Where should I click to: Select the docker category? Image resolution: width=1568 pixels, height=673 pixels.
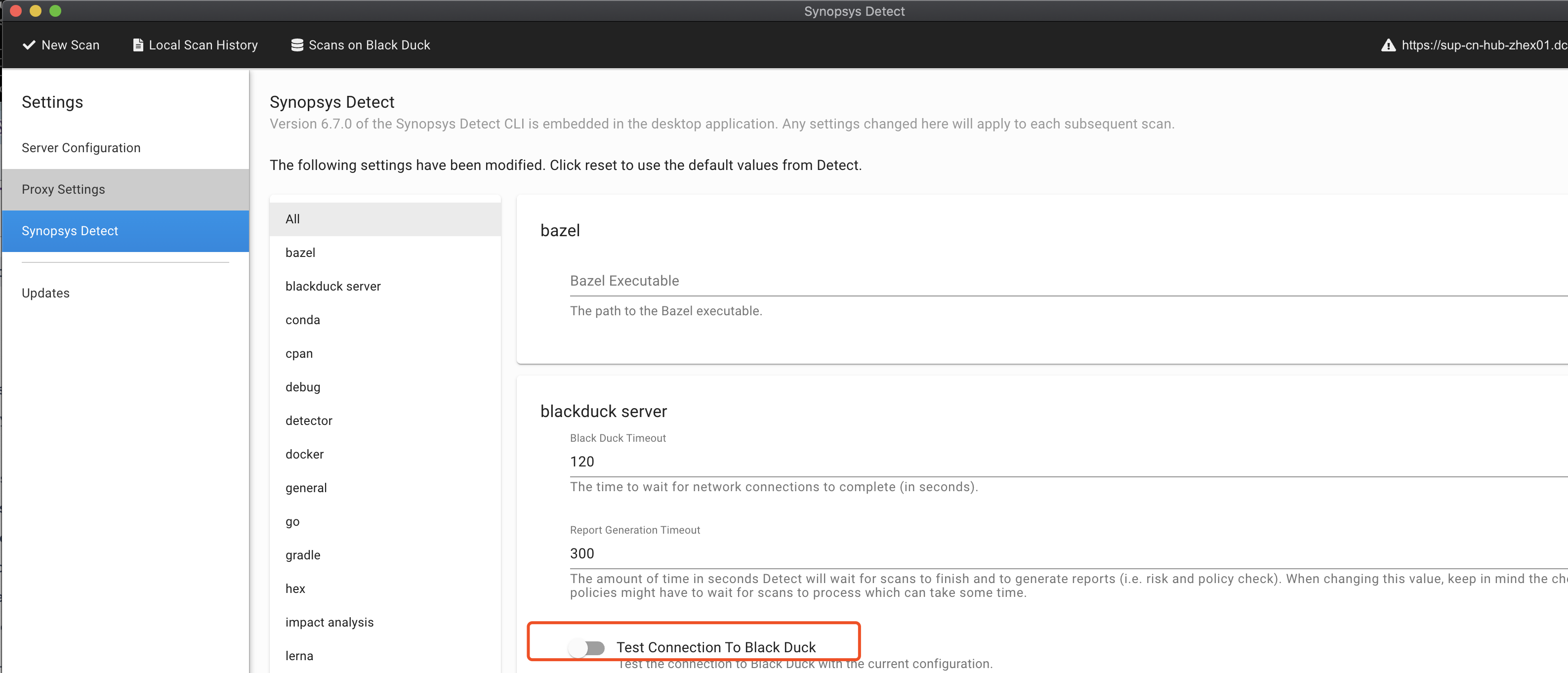(x=304, y=455)
